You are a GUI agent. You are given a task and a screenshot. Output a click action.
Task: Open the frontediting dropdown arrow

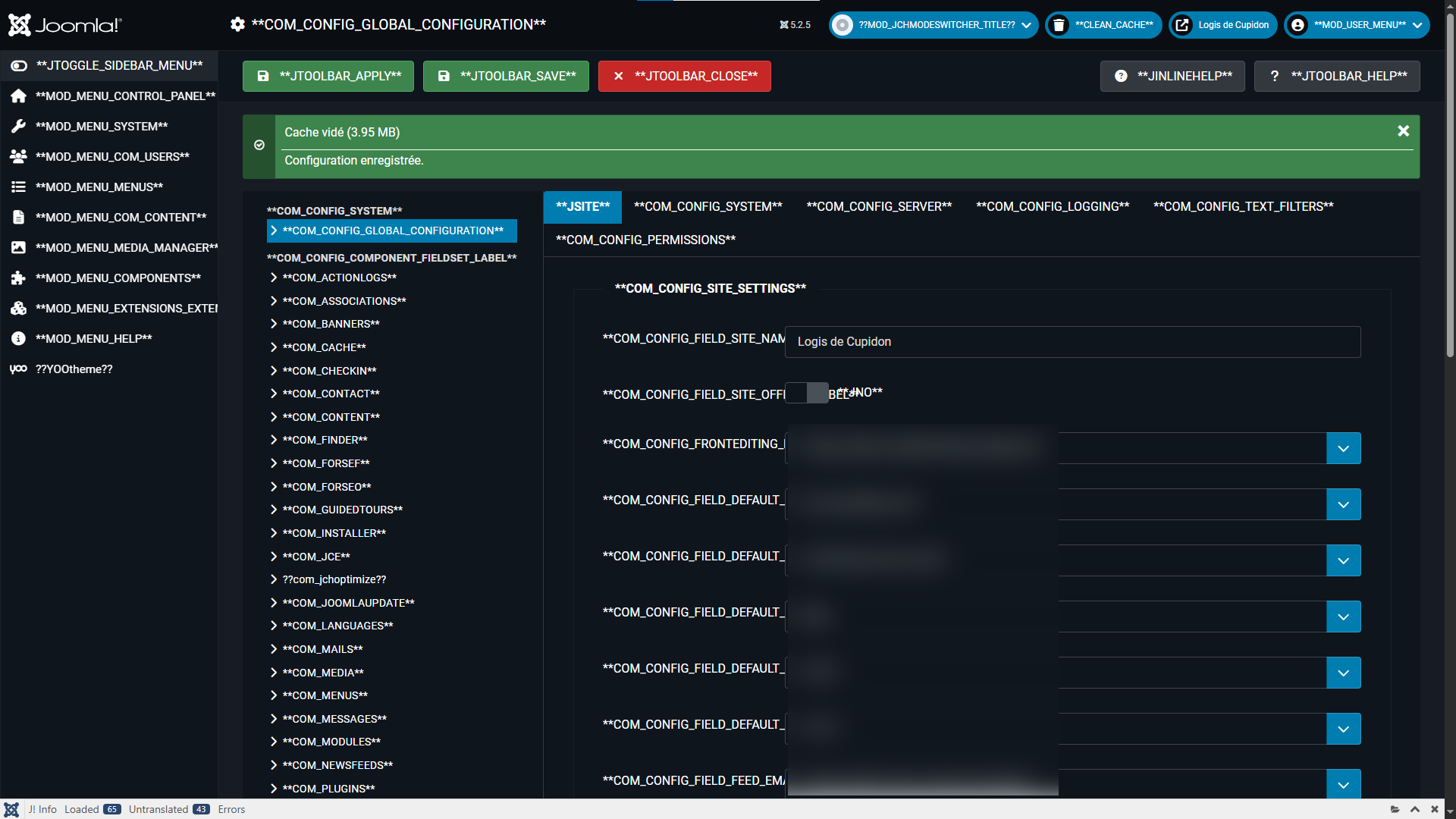pos(1343,449)
